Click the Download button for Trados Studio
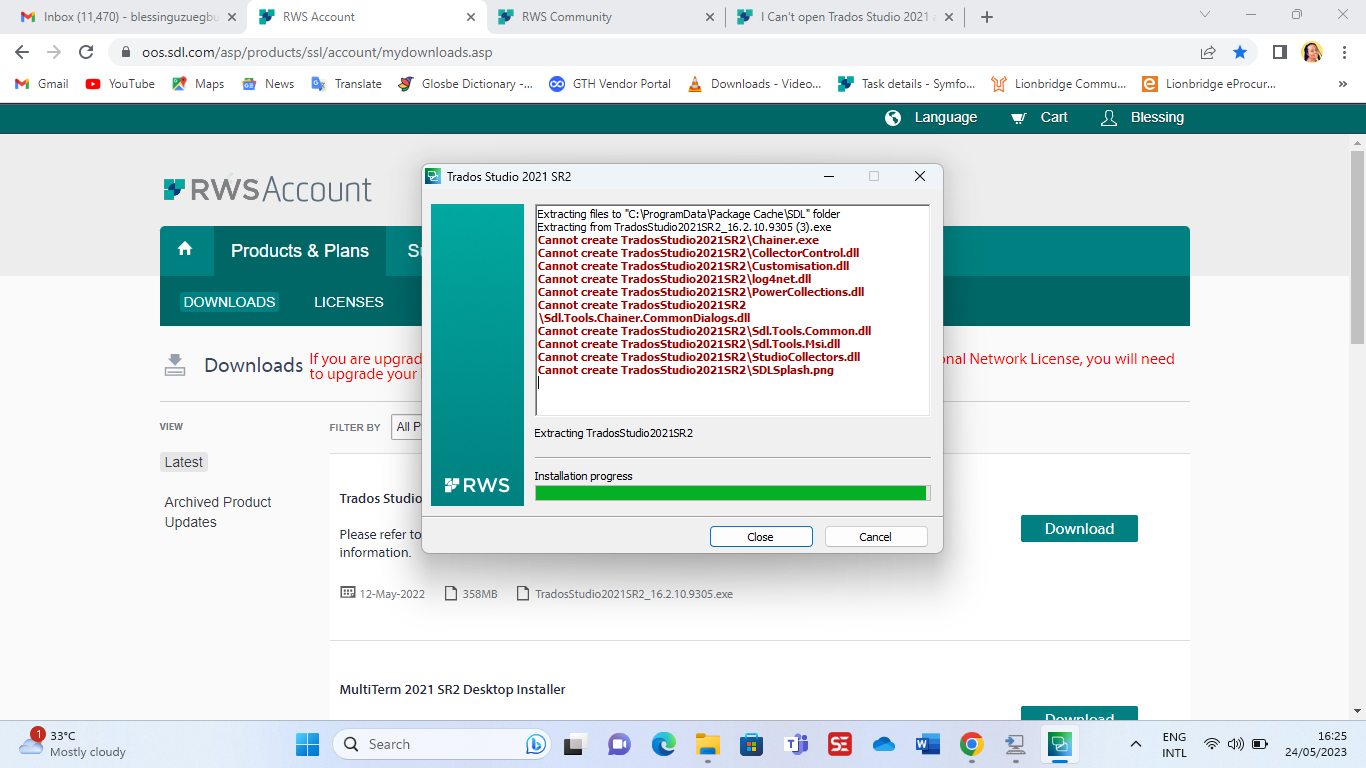The image size is (1366, 768). coord(1079,528)
